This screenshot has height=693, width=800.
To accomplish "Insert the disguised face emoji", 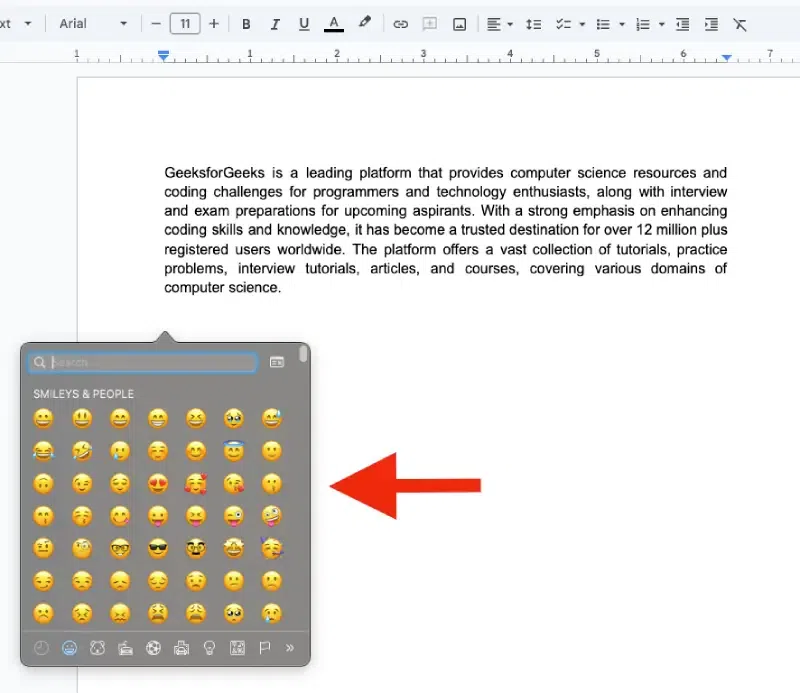I will tap(196, 549).
